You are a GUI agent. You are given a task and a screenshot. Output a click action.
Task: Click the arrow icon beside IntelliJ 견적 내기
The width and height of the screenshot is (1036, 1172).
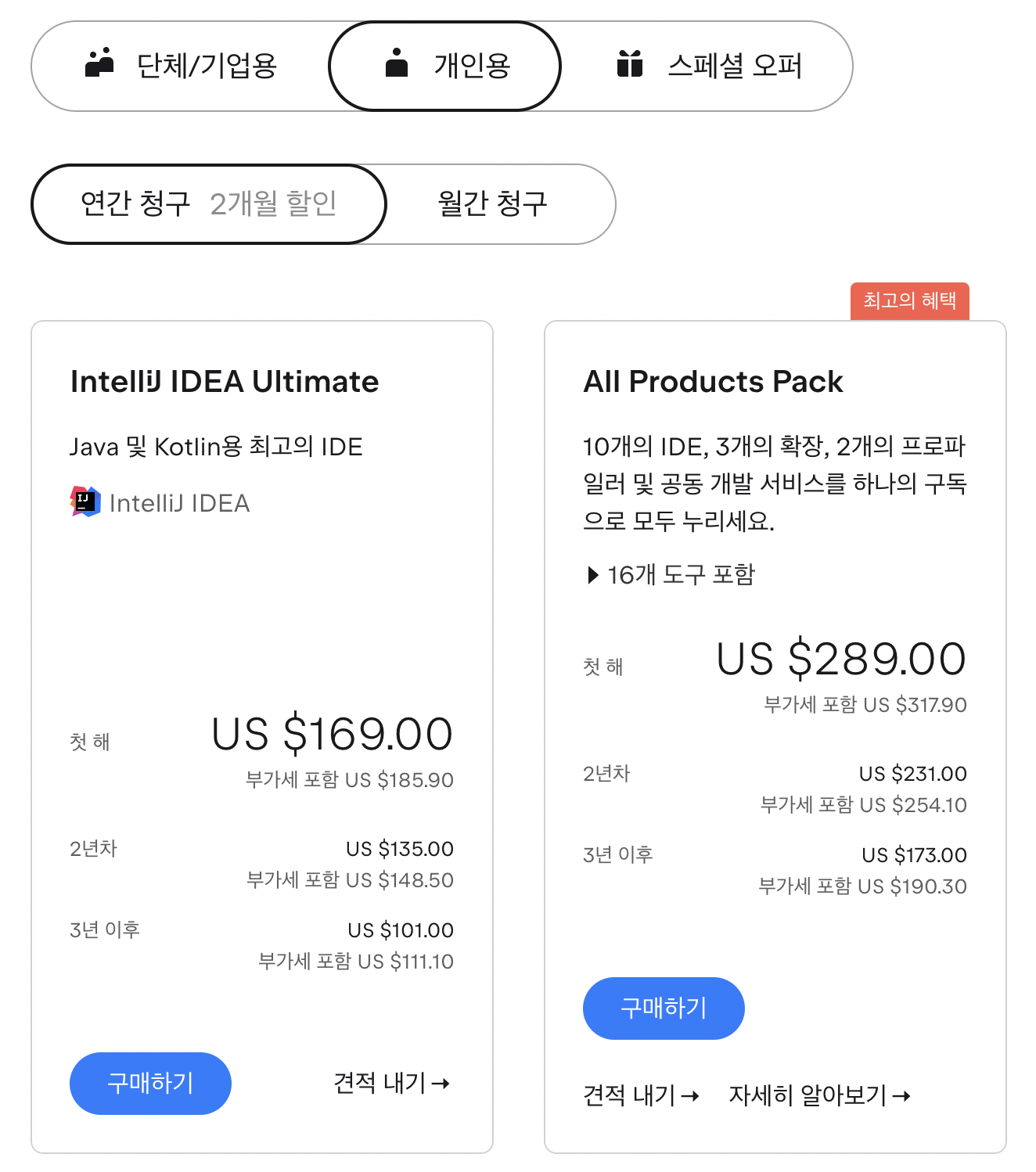pos(441,1084)
